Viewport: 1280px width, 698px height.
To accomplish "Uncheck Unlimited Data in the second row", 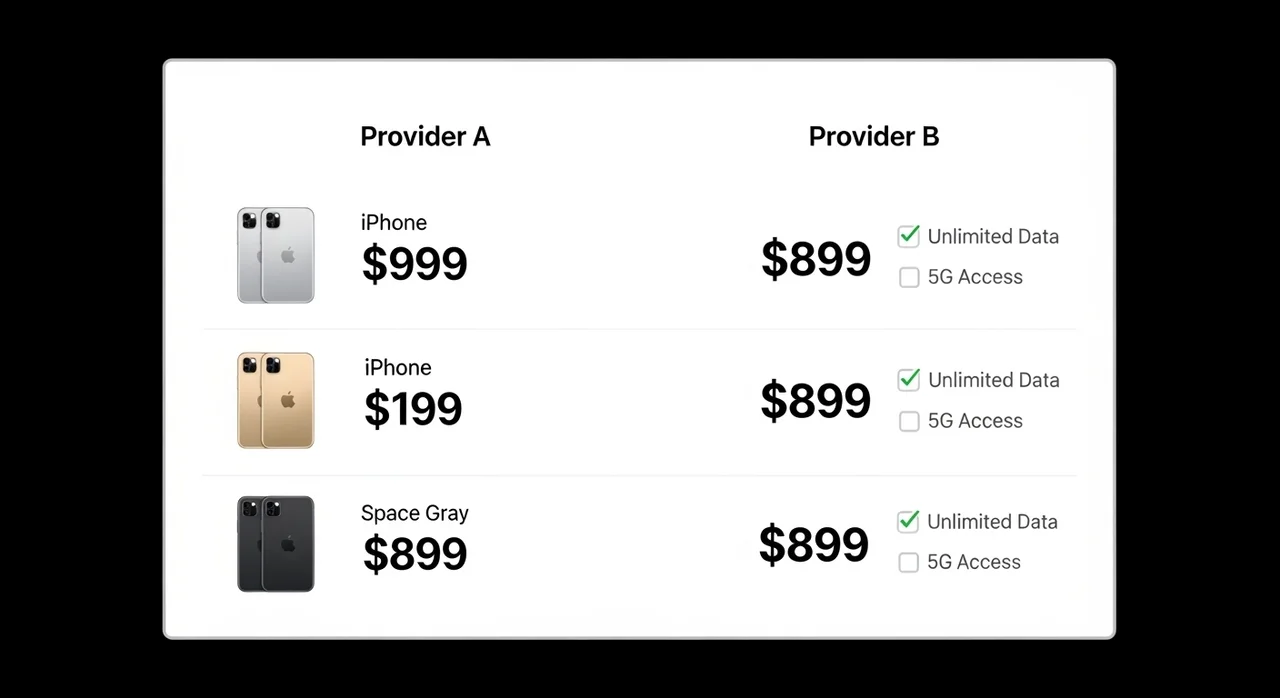I will 909,380.
